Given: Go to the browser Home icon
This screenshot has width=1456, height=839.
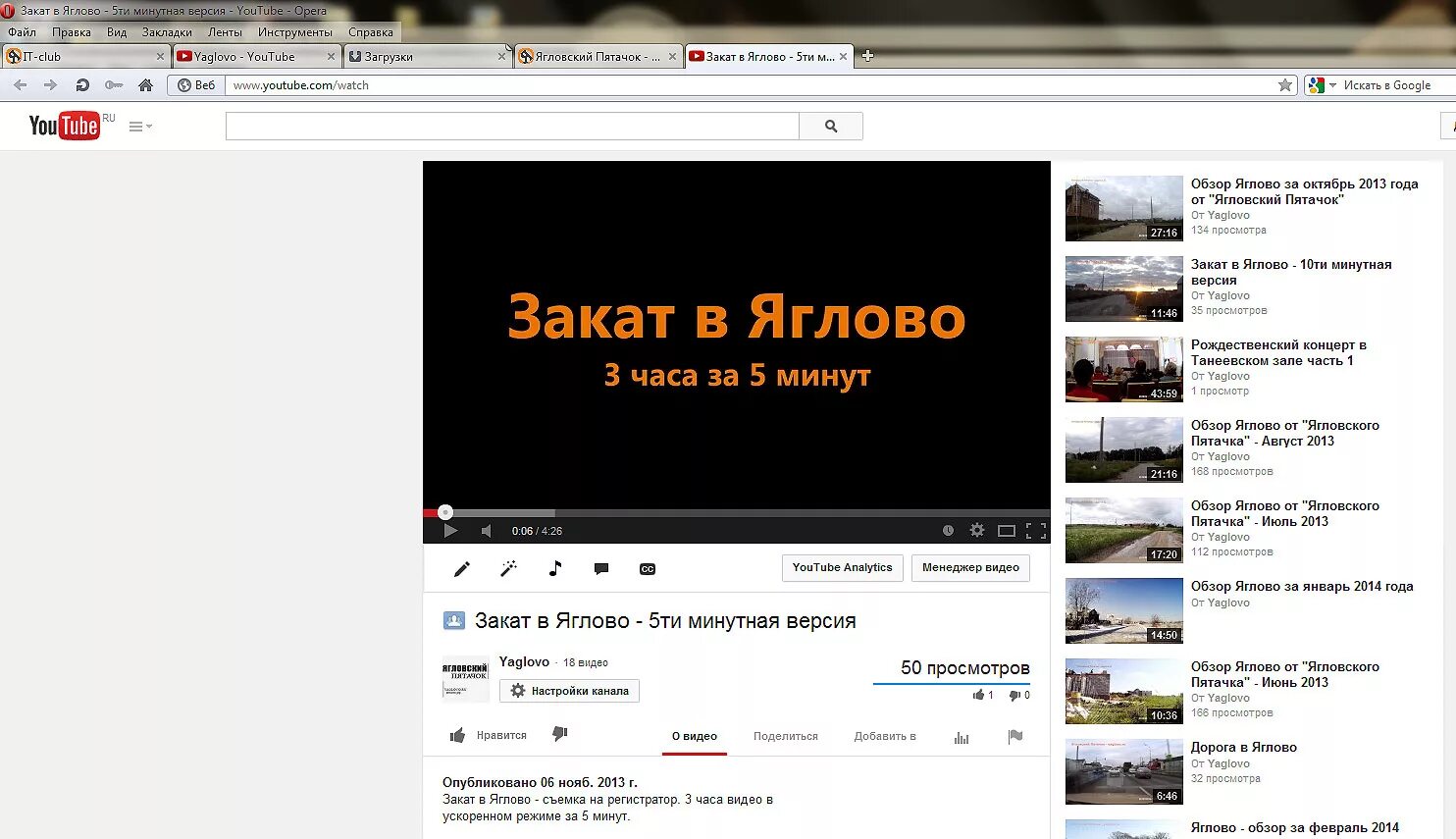Looking at the screenshot, I should [146, 85].
